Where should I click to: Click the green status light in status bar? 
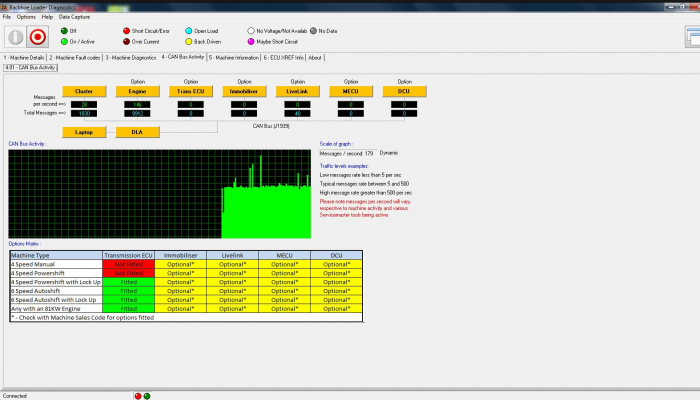click(147, 396)
